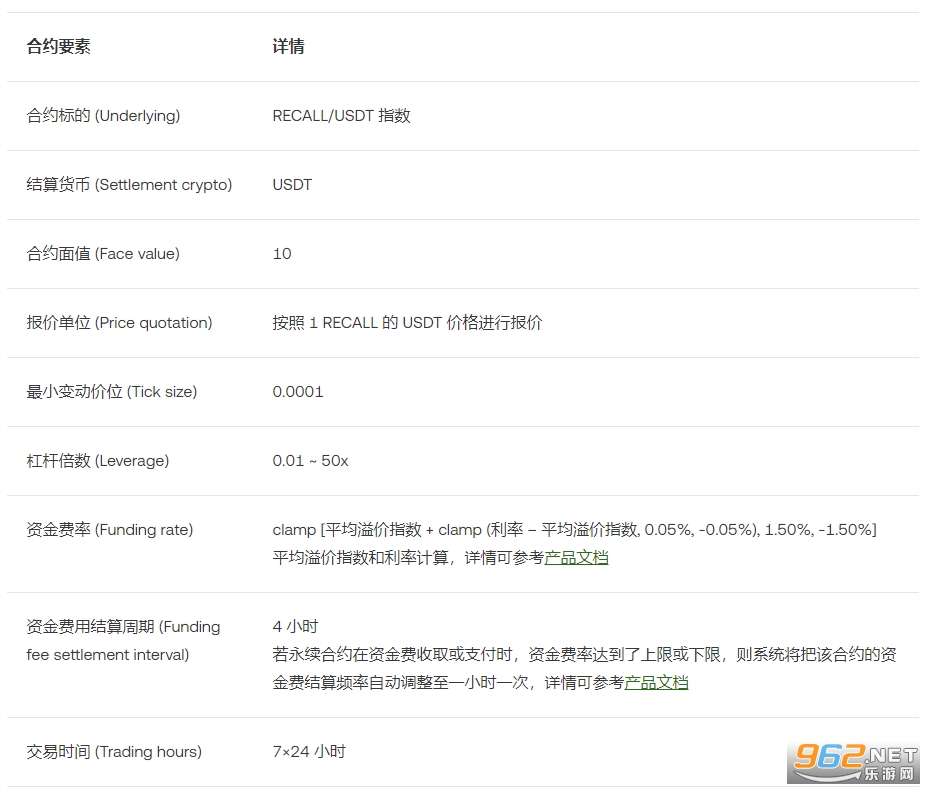This screenshot has height=790, width=926.
Task: Select the 报价单位 (Price quotation) label
Action: pos(119,323)
